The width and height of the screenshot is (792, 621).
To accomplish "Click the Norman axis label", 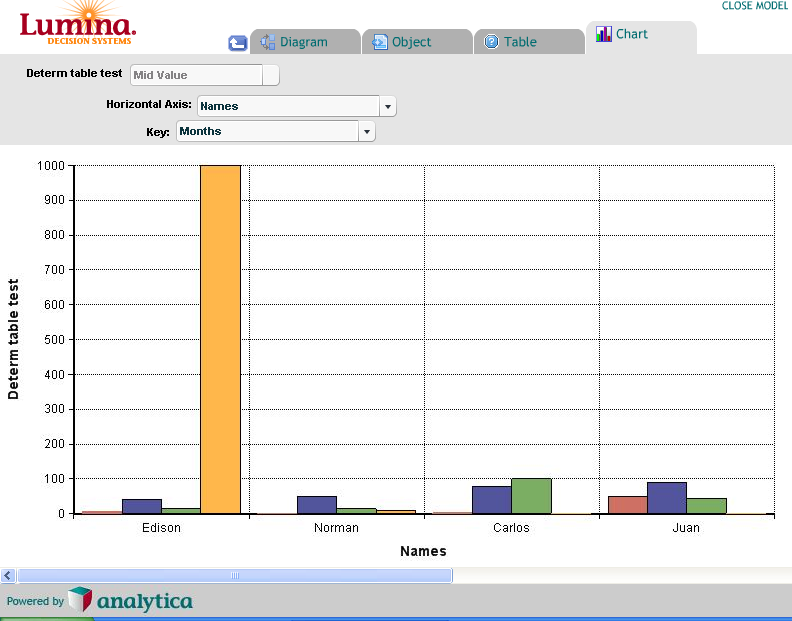I will (336, 528).
